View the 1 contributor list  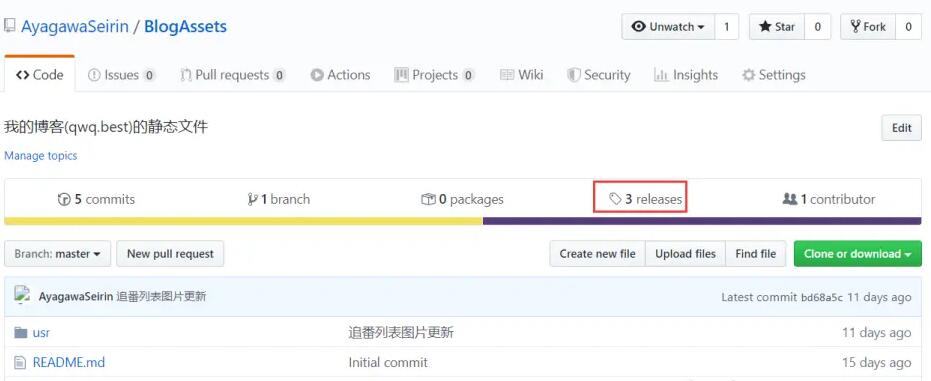829,199
